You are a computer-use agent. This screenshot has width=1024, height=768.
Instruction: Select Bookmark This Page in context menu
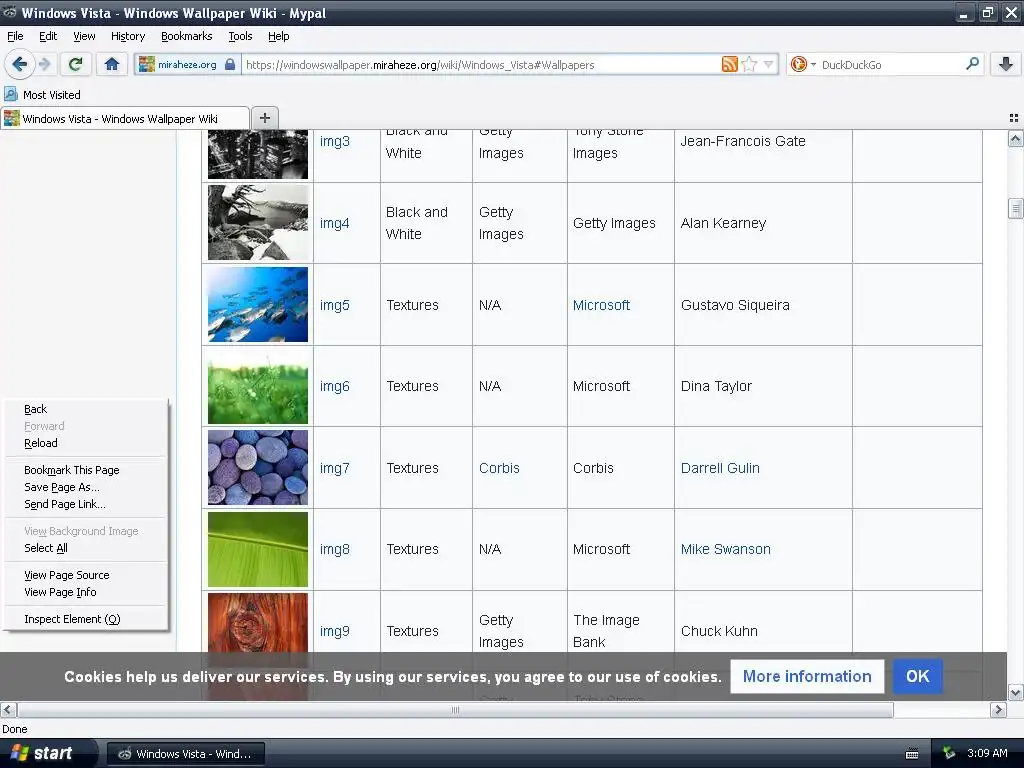click(86, 470)
